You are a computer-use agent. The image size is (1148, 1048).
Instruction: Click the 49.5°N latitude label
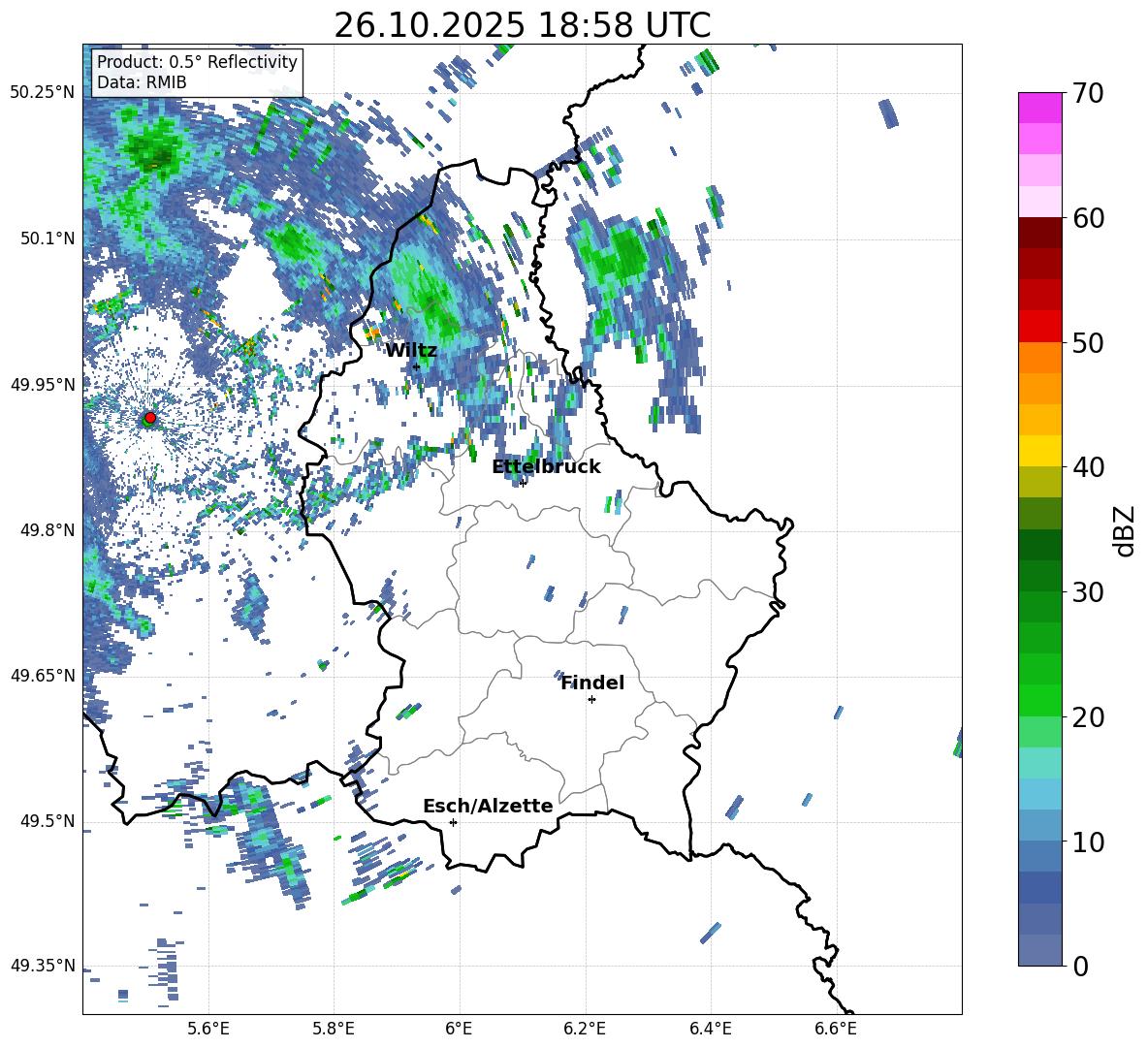coord(48,820)
